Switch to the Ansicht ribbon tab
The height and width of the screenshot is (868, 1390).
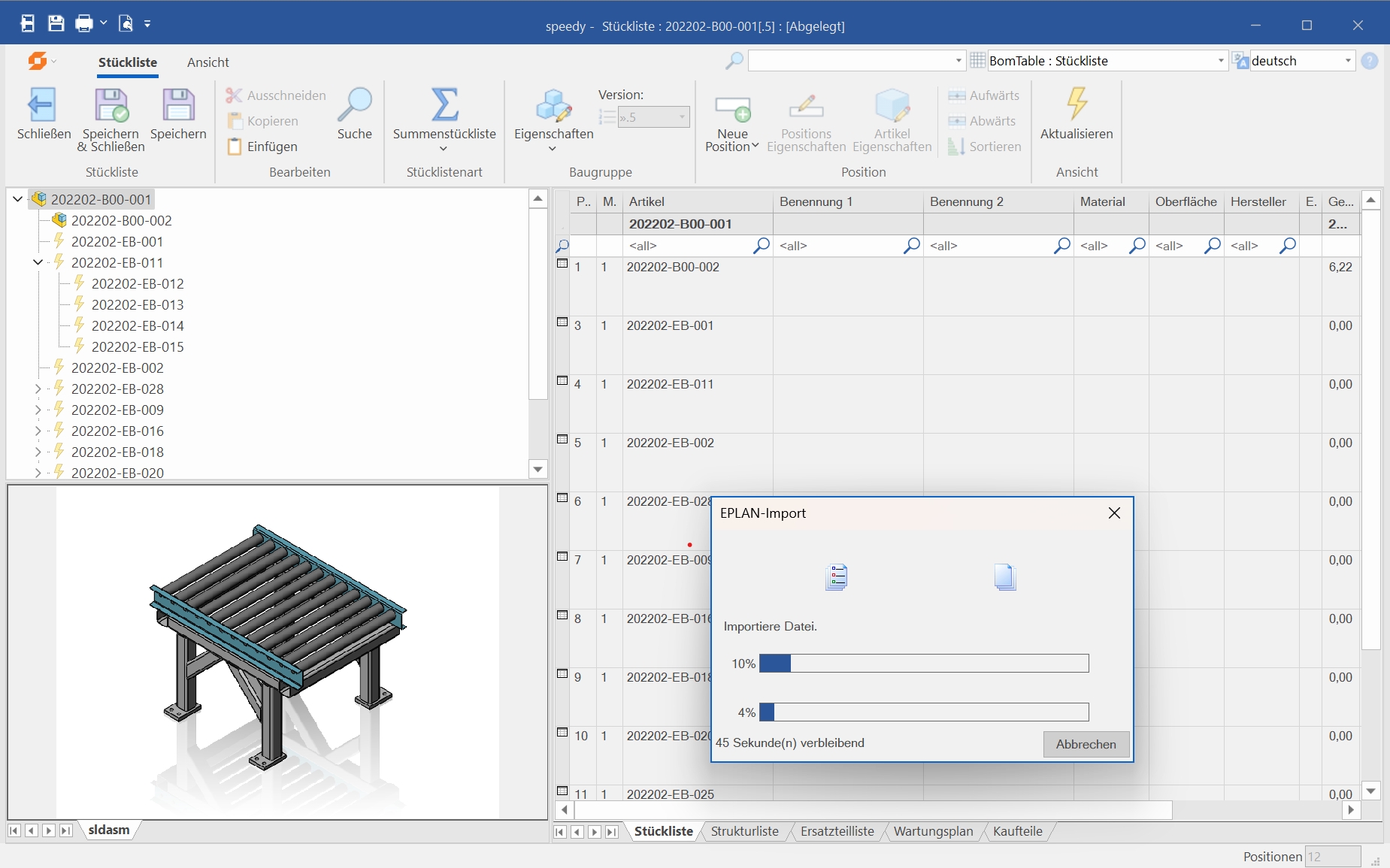point(207,62)
